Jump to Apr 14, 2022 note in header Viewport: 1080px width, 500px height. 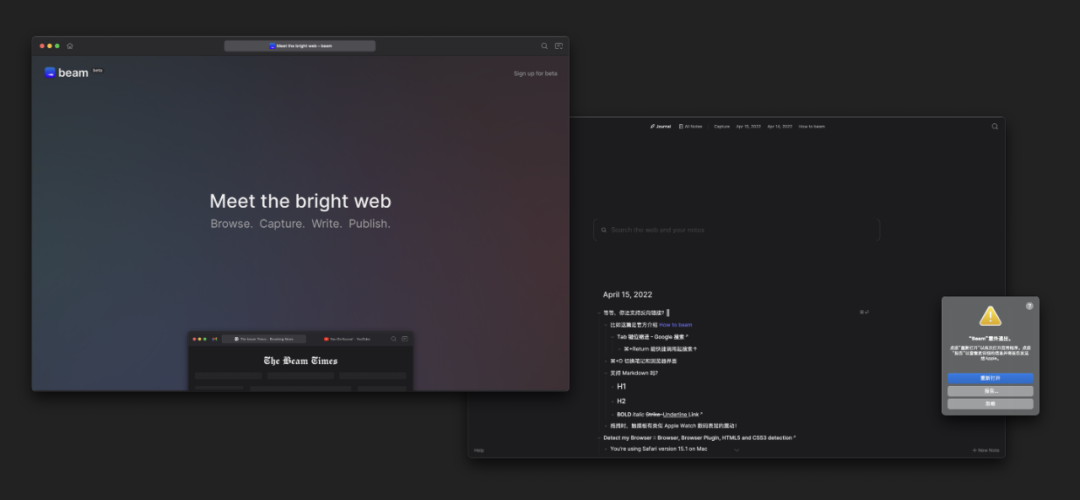pos(780,127)
